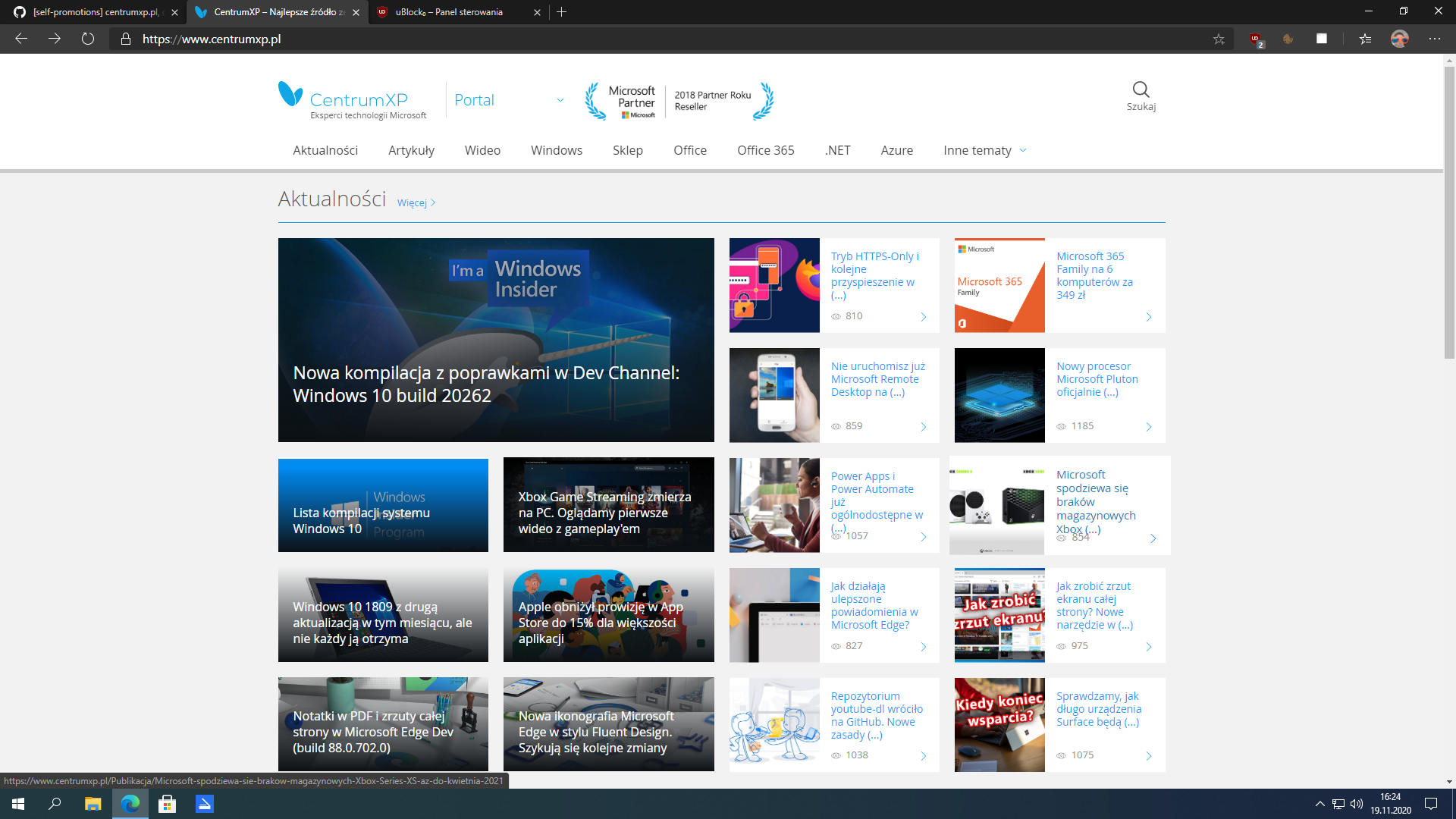This screenshot has width=1456, height=819.
Task: Go to the Sklep section
Action: coord(628,150)
